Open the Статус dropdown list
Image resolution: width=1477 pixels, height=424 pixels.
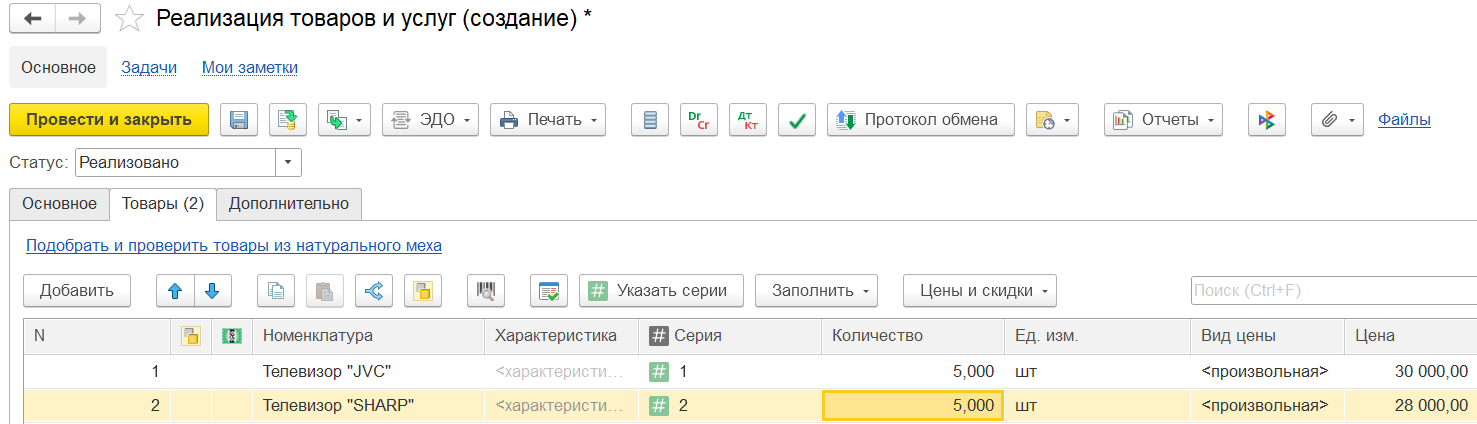pyautogui.click(x=288, y=162)
